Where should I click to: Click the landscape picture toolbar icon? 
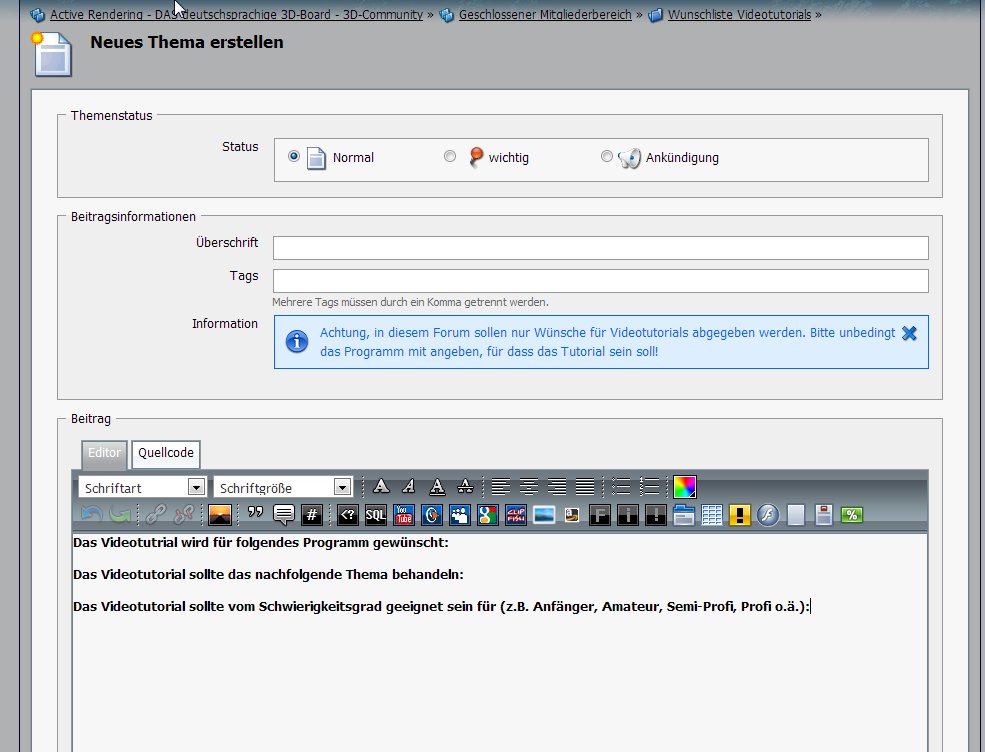click(544, 515)
